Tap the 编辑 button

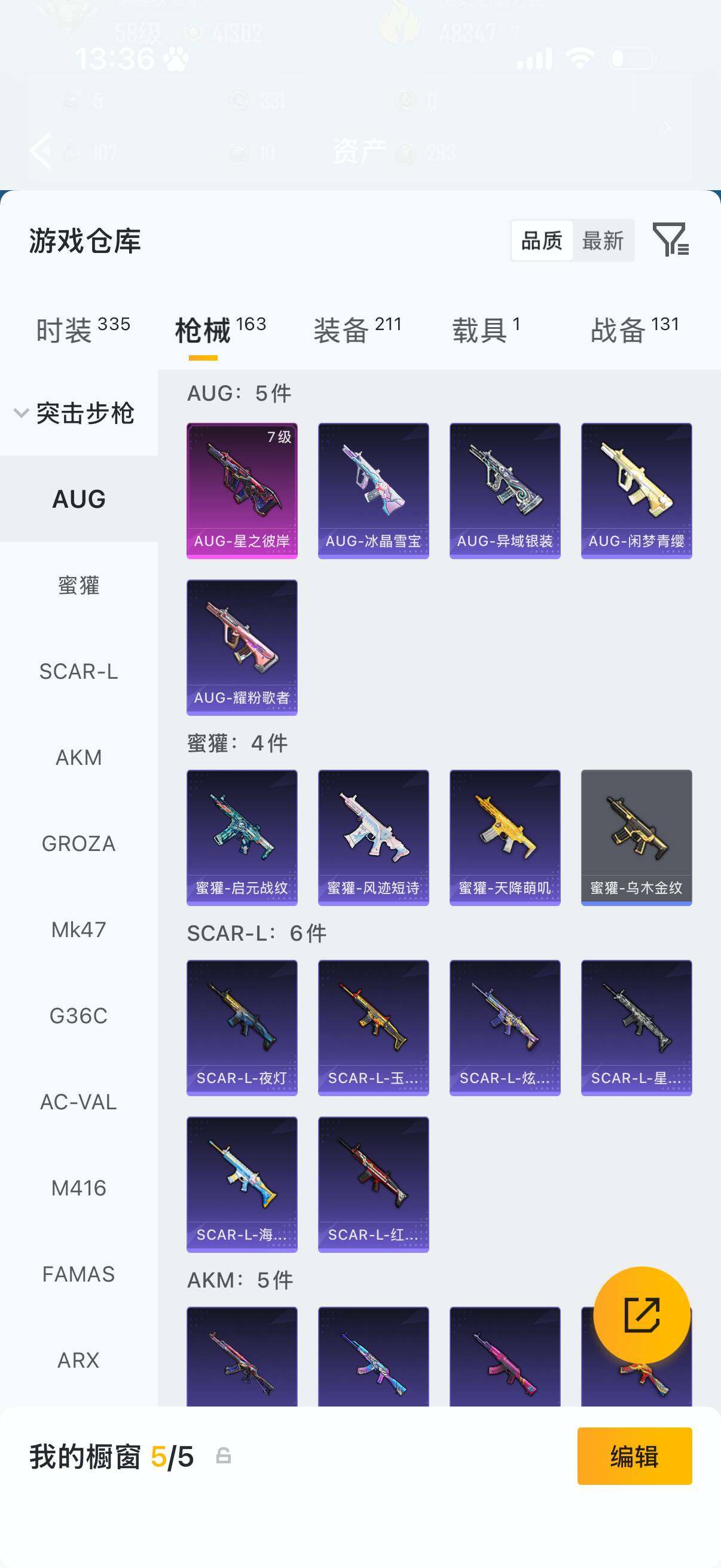click(x=634, y=1456)
